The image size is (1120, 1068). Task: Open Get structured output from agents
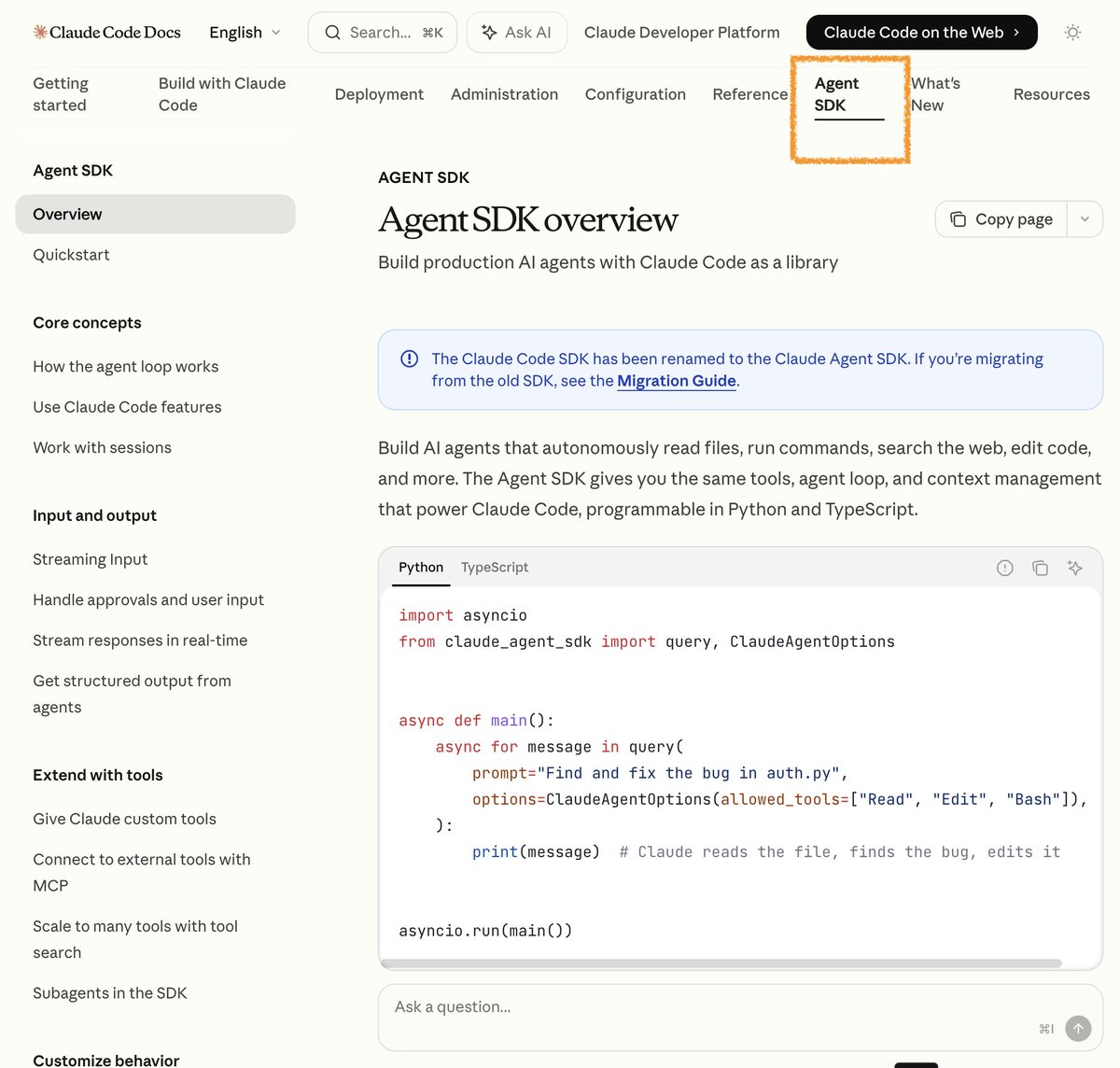coord(132,694)
